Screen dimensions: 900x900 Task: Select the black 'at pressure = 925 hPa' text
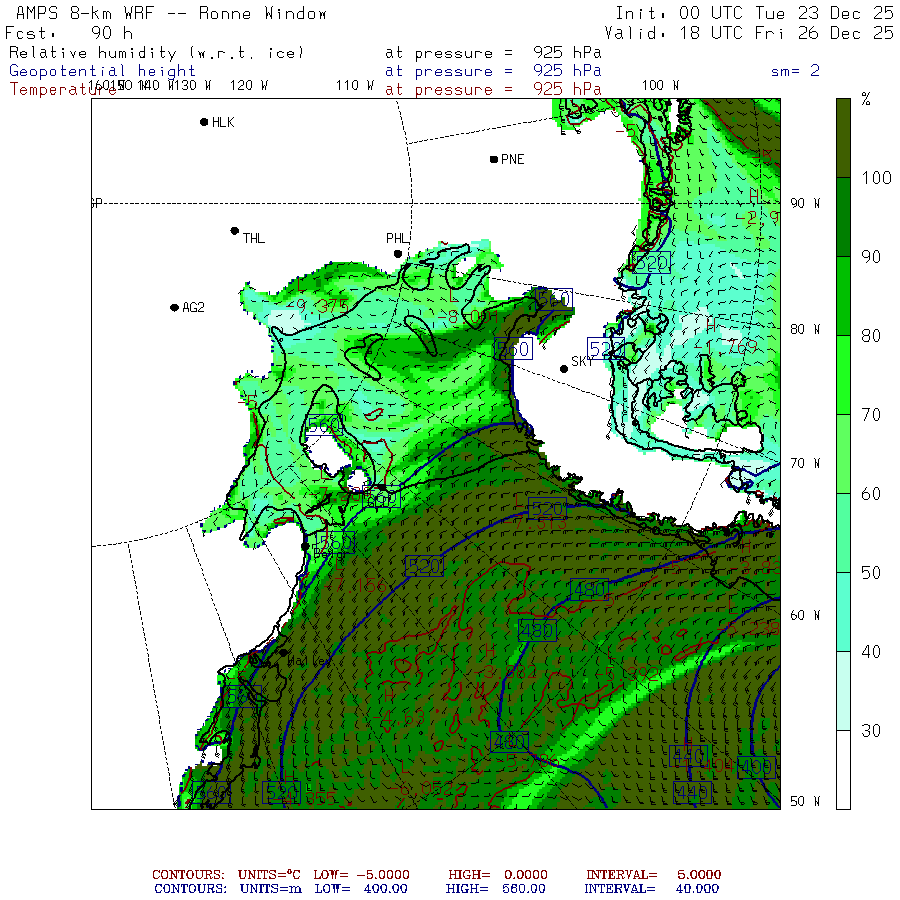[493, 53]
